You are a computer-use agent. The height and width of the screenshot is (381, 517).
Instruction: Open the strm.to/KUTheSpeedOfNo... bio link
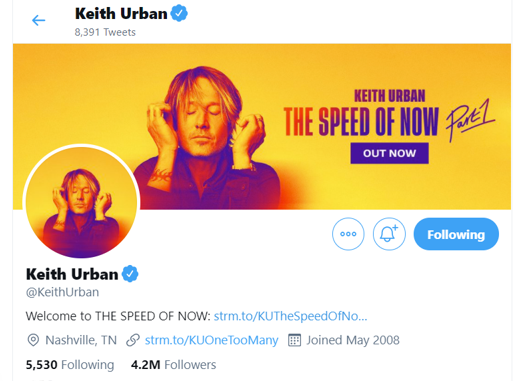[290, 316]
